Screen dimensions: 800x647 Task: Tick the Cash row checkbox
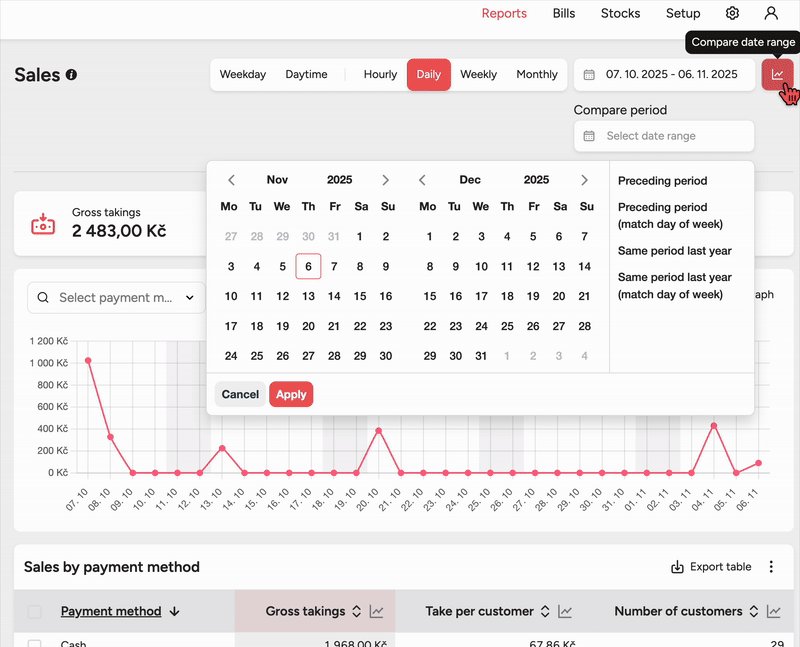[35, 644]
